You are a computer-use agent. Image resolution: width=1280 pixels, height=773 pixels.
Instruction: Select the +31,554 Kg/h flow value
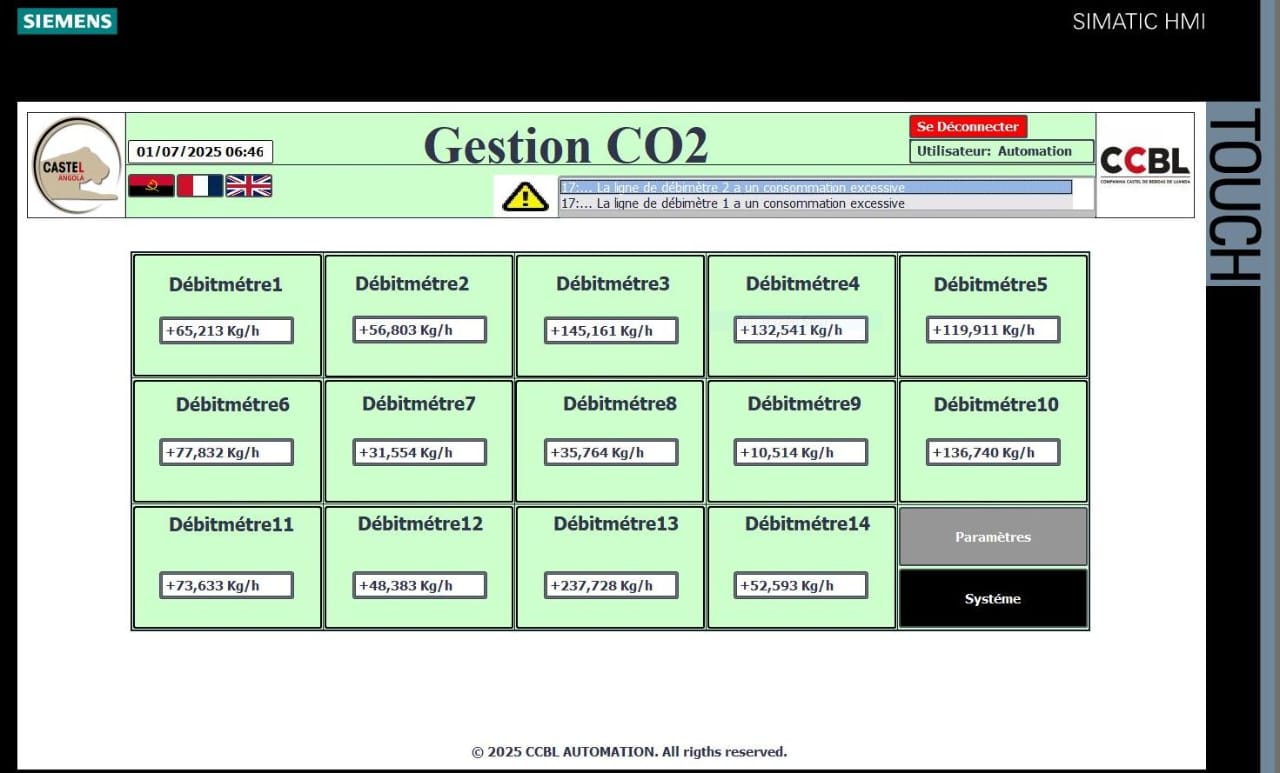[420, 452]
